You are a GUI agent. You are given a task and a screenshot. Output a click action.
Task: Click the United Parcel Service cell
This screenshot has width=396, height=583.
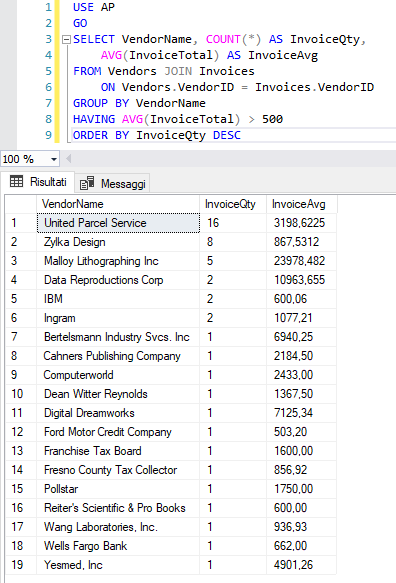[118, 223]
